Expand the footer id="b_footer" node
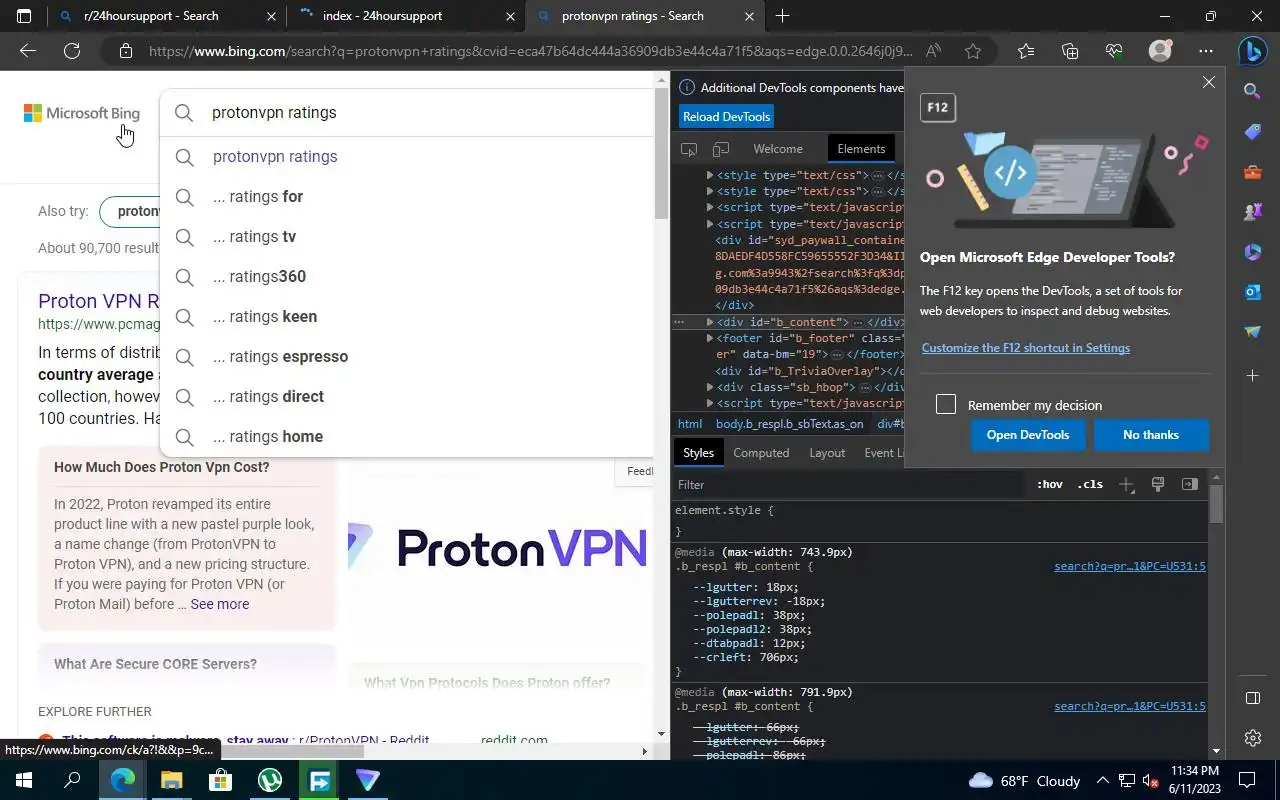This screenshot has width=1280, height=800. pos(710,338)
